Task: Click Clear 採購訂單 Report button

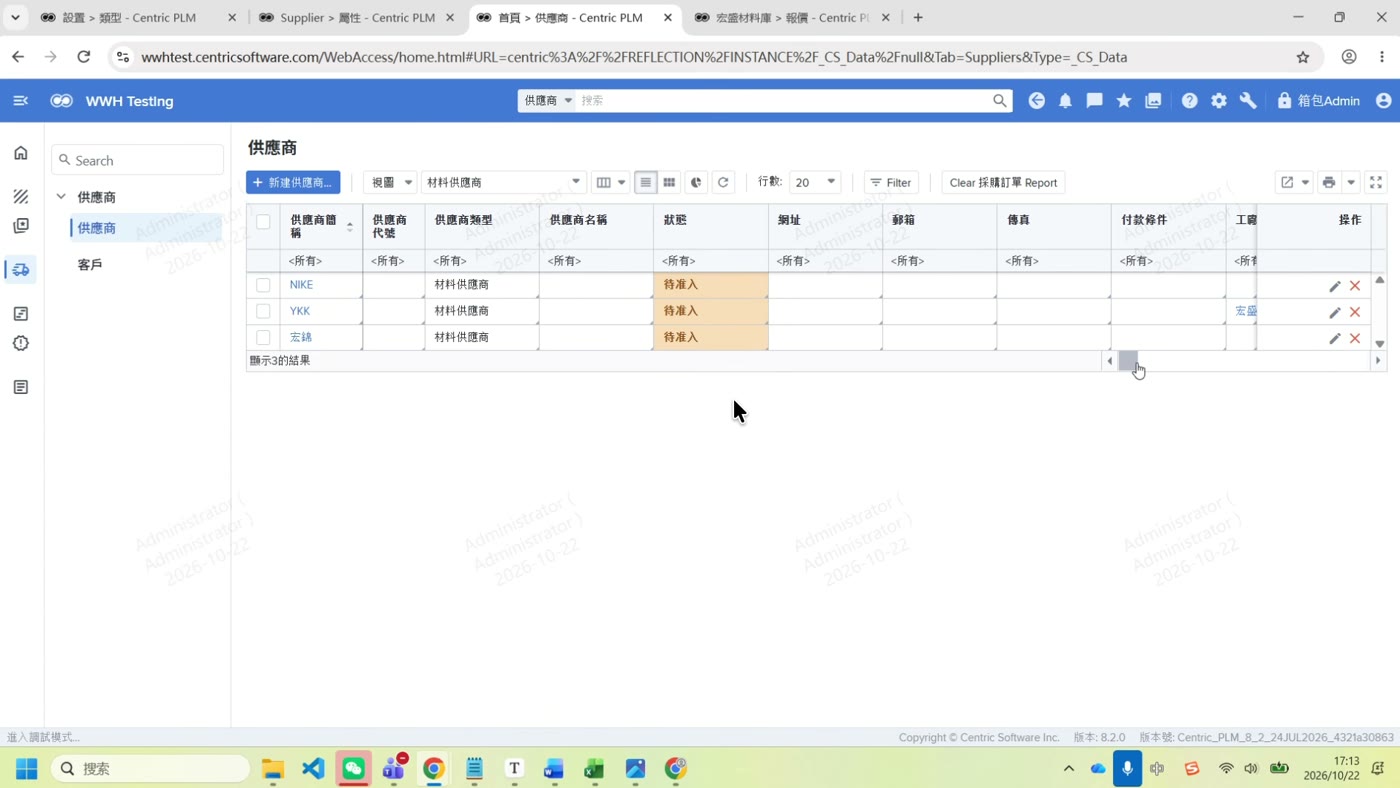Action: tap(1003, 182)
